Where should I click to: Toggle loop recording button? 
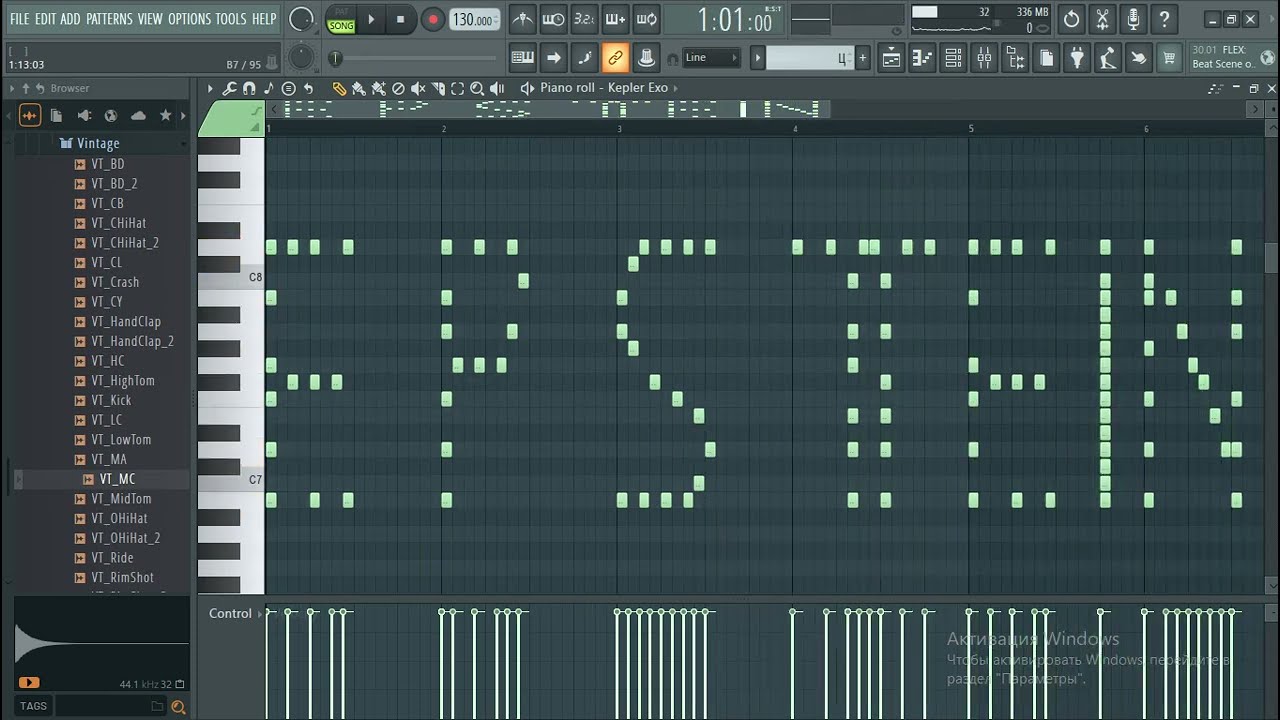pos(646,19)
